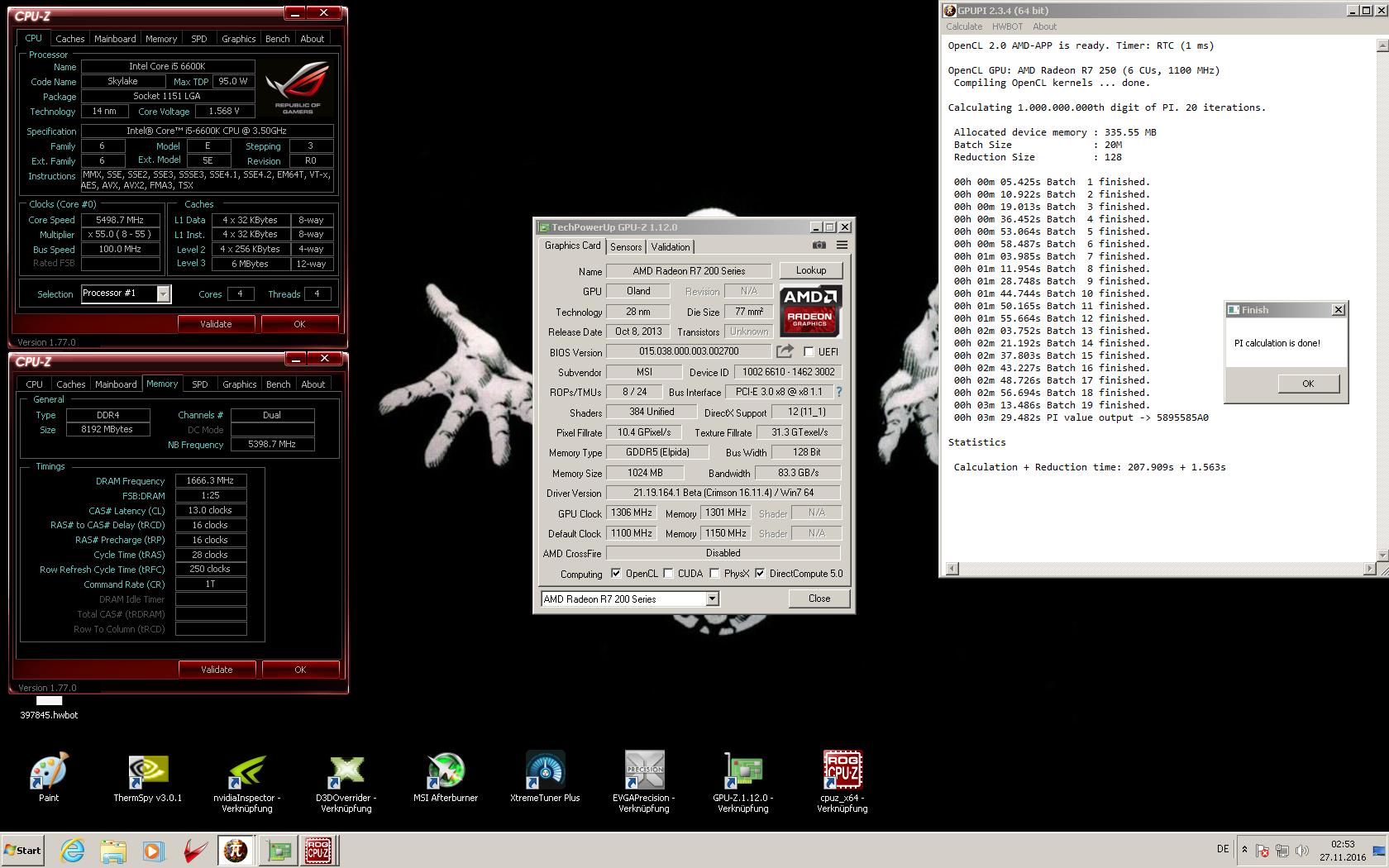Expand the Processor #1 selection dropdown
Screen dimensions: 1389x868
pyautogui.click(x=163, y=293)
